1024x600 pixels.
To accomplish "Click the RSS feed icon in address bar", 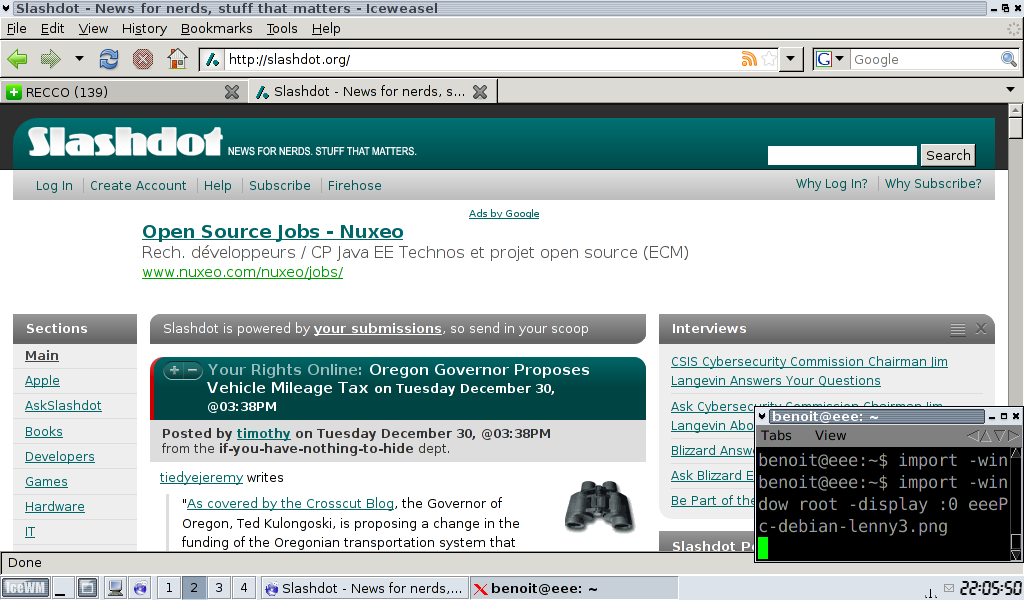I will coord(748,60).
